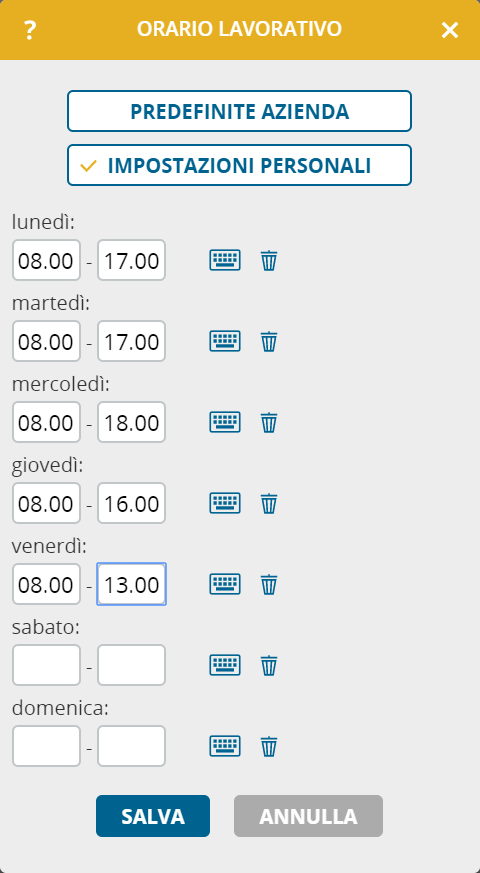Select Predefinite Azienda option

(239, 111)
